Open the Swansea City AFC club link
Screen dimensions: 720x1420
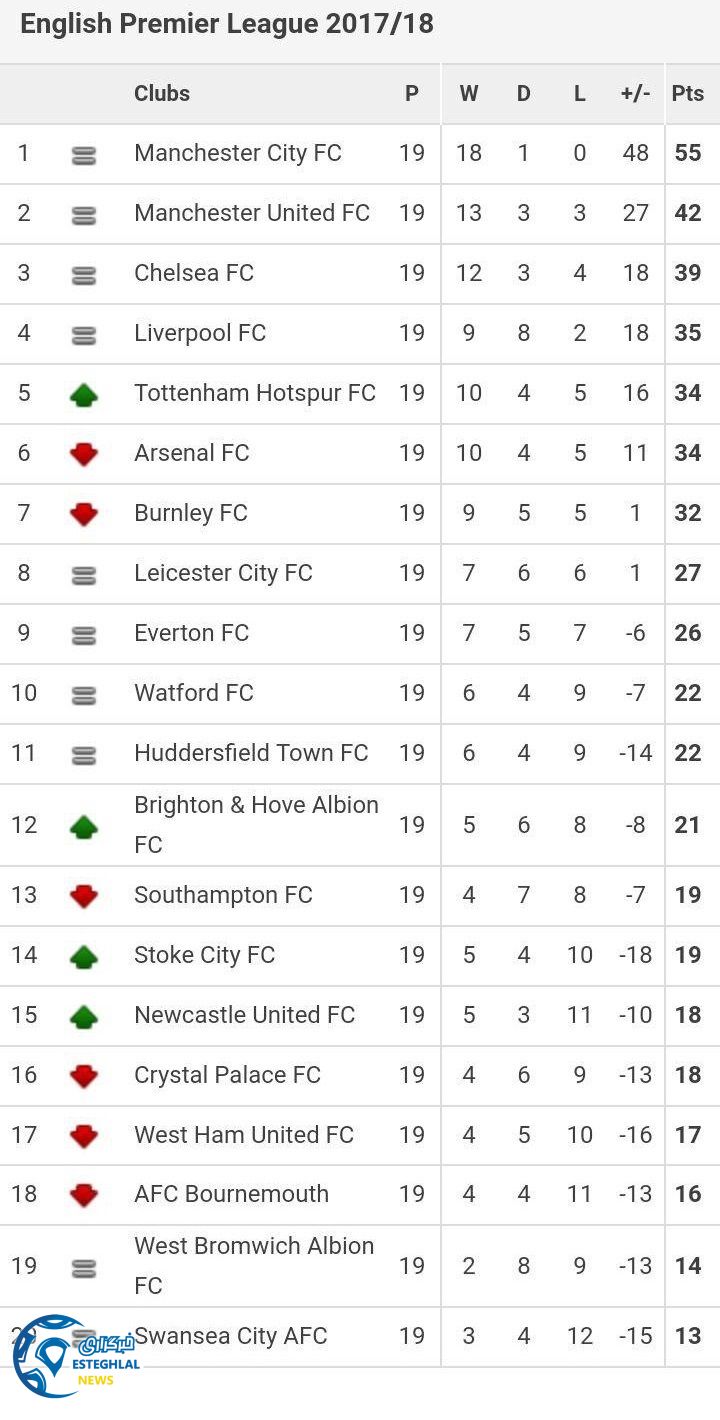coord(231,1336)
